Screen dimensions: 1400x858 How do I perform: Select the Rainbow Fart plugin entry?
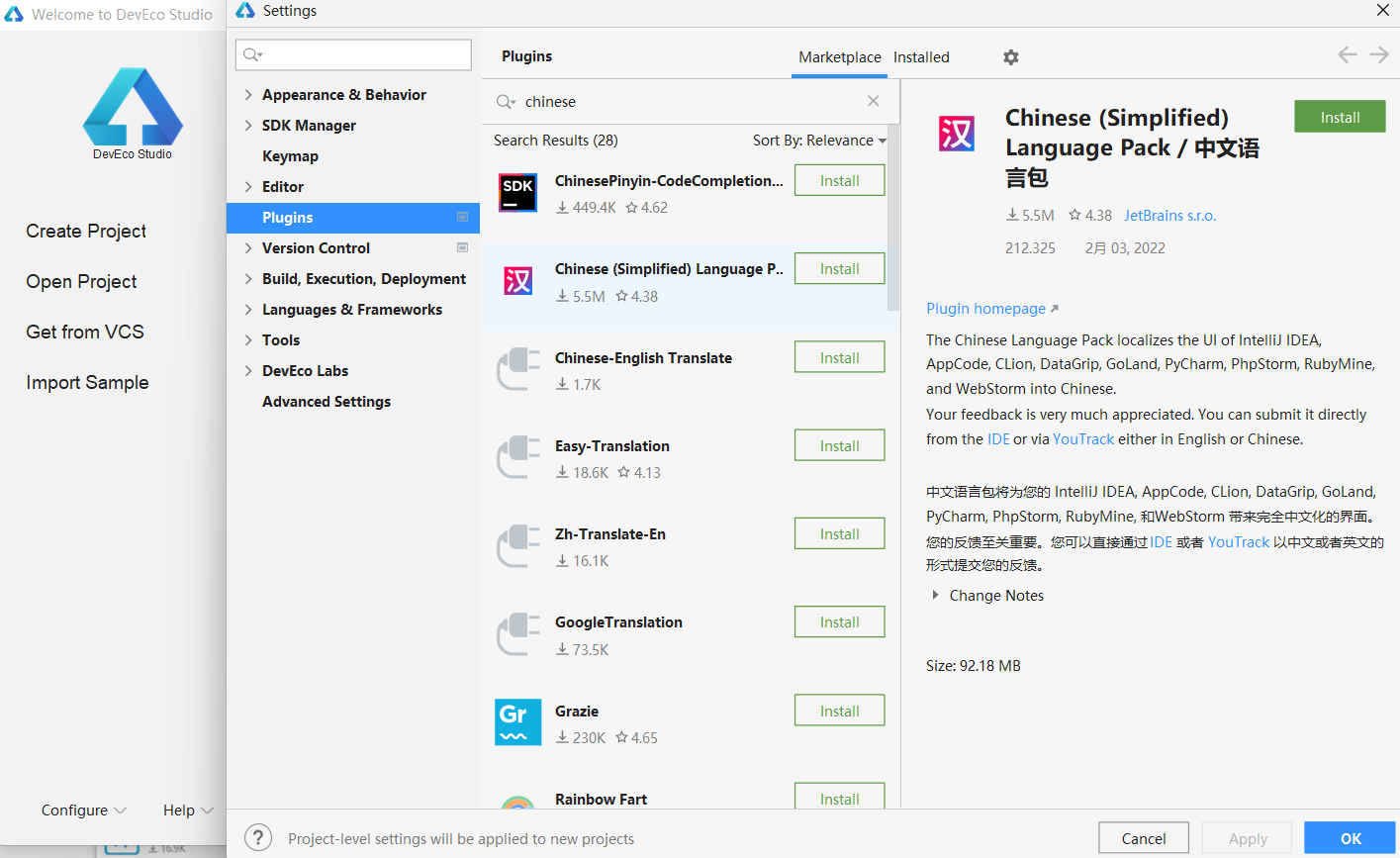point(691,798)
